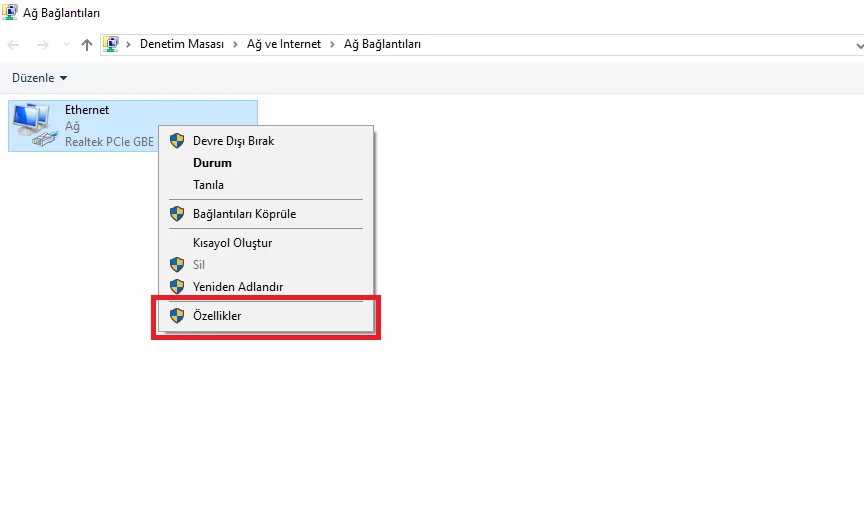This screenshot has width=864, height=527.
Task: Go to Ağ ve Internet breadcrumb
Action: [284, 45]
